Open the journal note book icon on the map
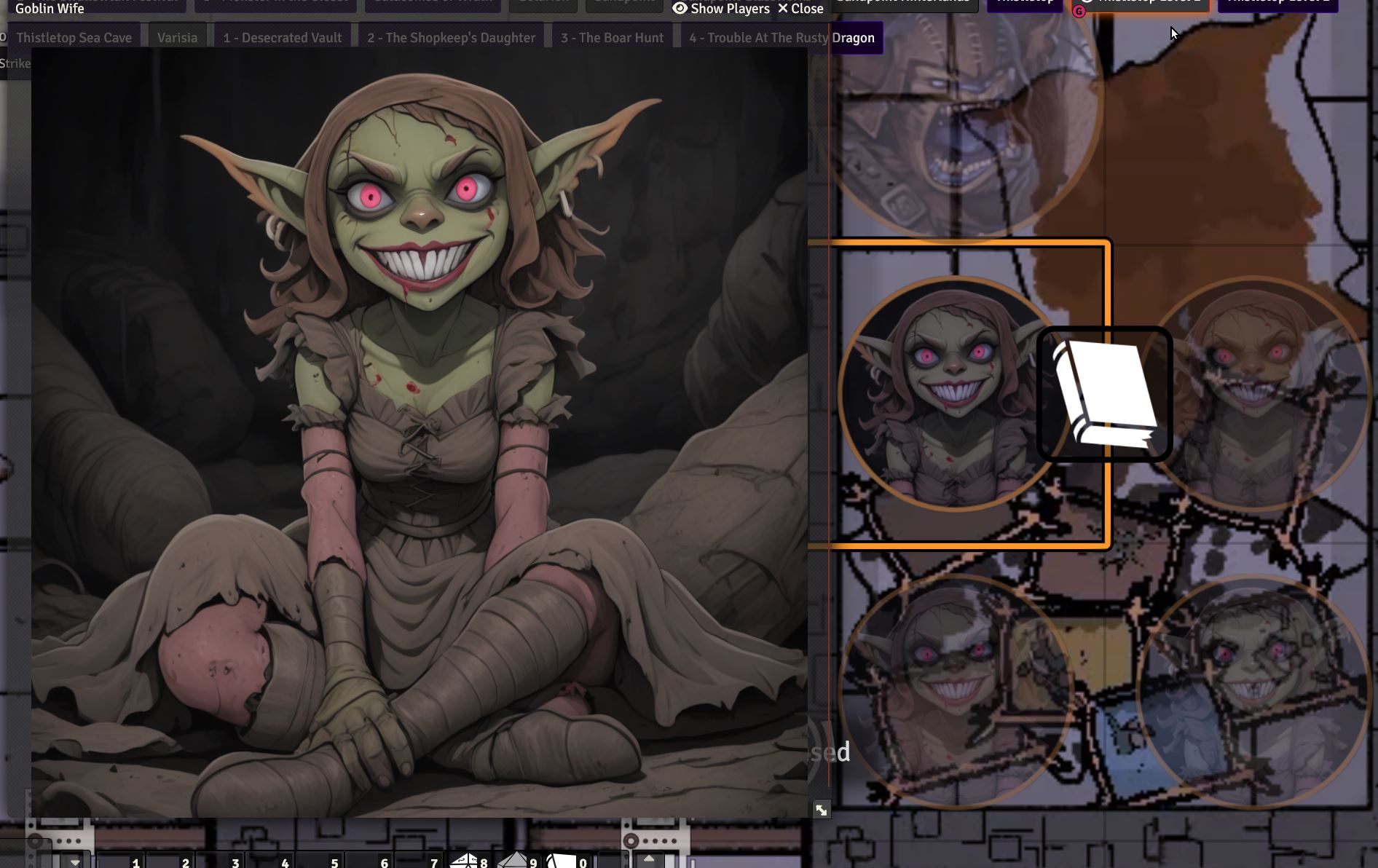1378x868 pixels. pyautogui.click(x=1104, y=394)
